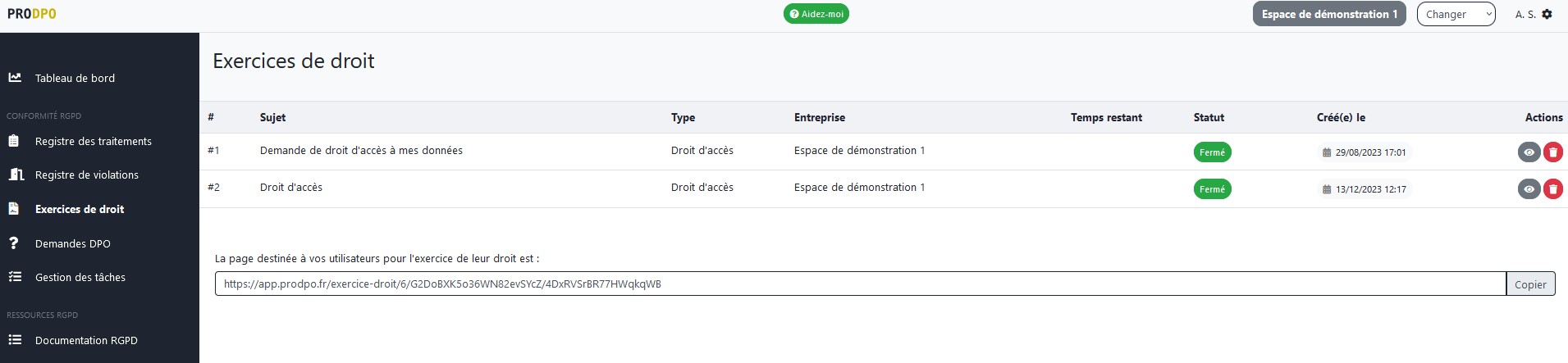Click the Gestion des tâches list icon
Image resolution: width=1568 pixels, height=363 pixels.
(15, 277)
